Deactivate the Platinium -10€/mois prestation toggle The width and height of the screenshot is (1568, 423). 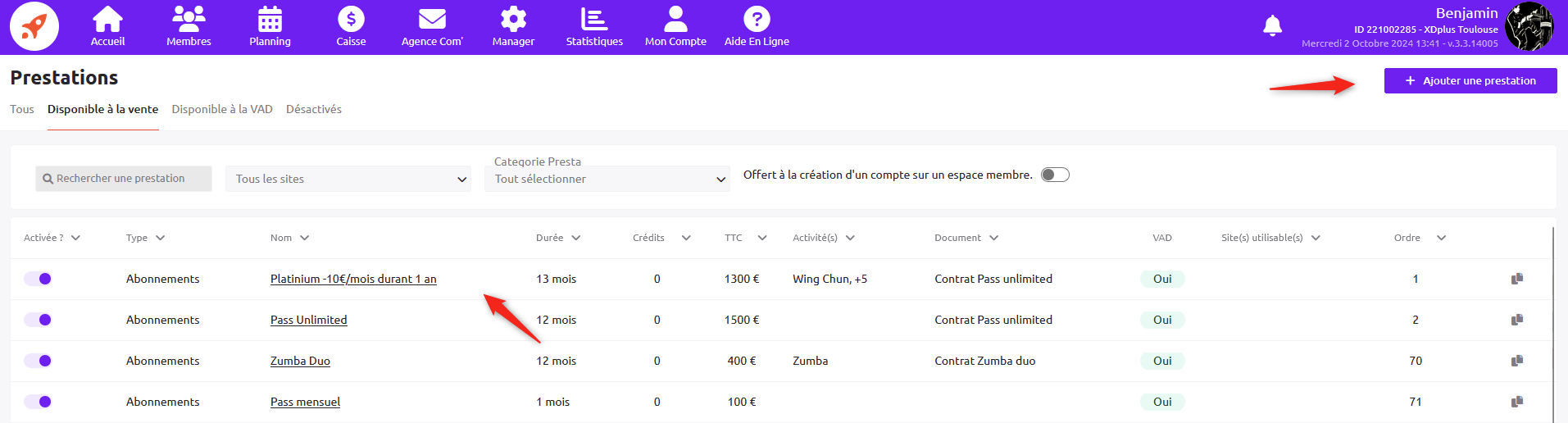(38, 279)
